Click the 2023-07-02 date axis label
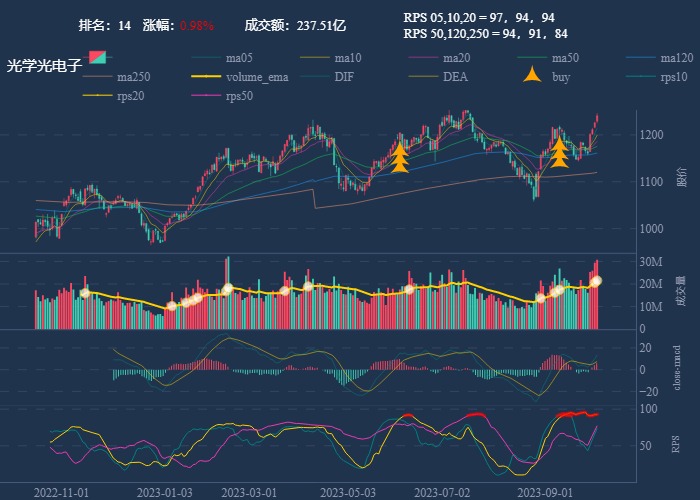700x500 pixels. [441, 492]
